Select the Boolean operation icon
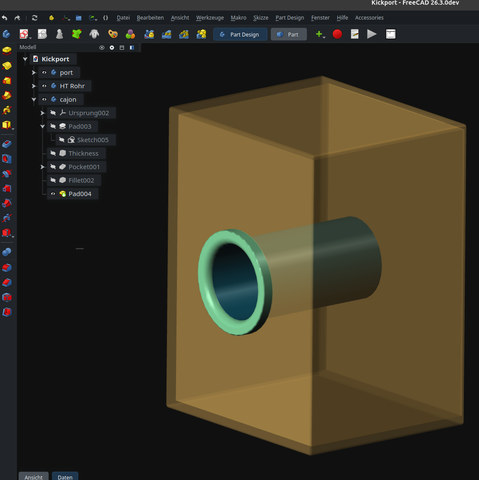The height and width of the screenshot is (480, 479). click(7, 252)
